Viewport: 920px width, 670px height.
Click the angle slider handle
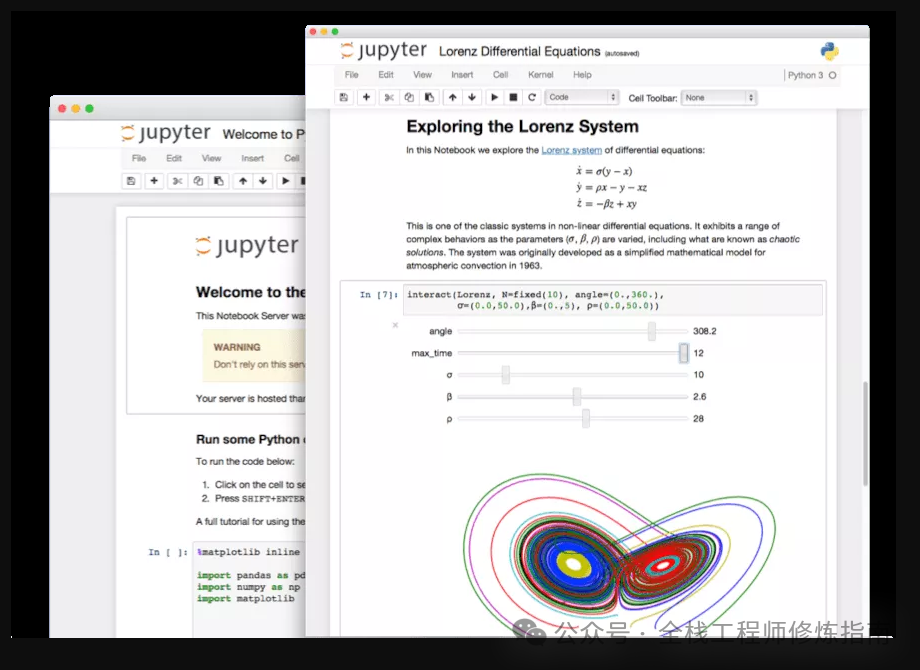651,331
